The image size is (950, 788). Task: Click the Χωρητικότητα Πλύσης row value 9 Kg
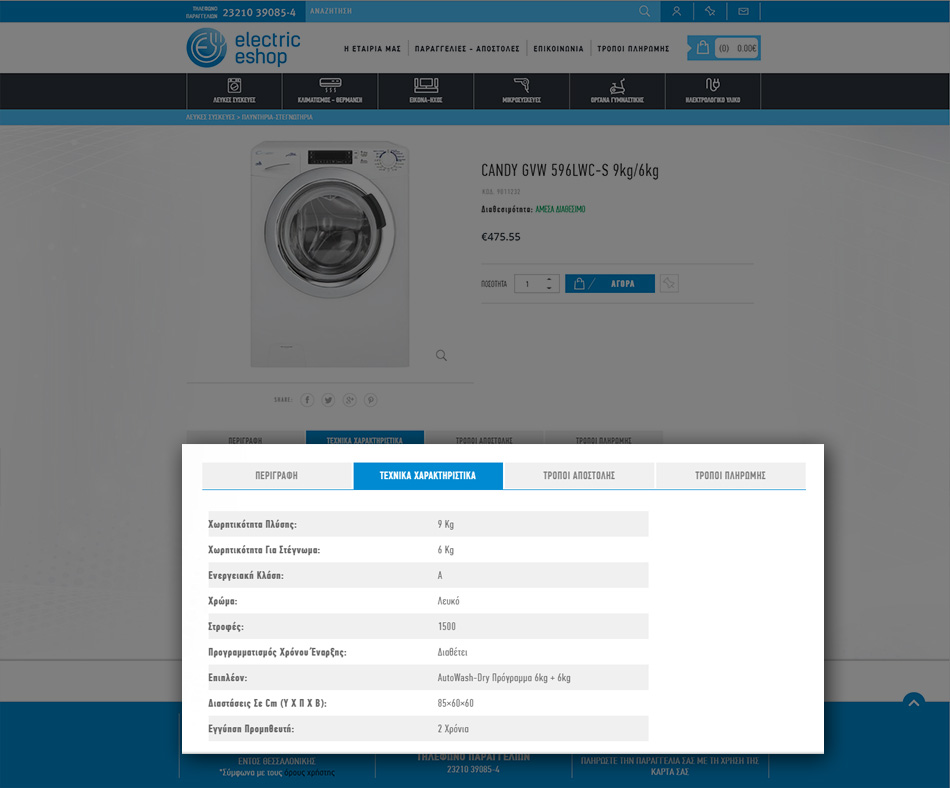445,524
